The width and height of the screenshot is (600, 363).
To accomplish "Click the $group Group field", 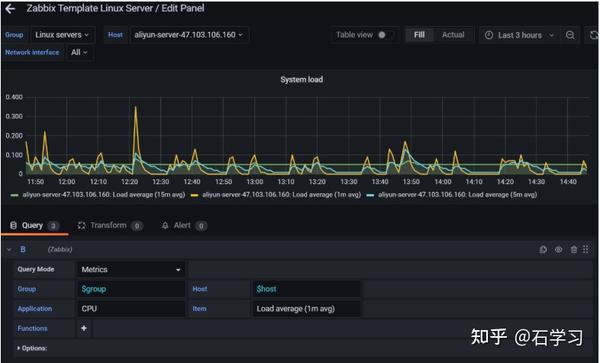I will (131, 289).
